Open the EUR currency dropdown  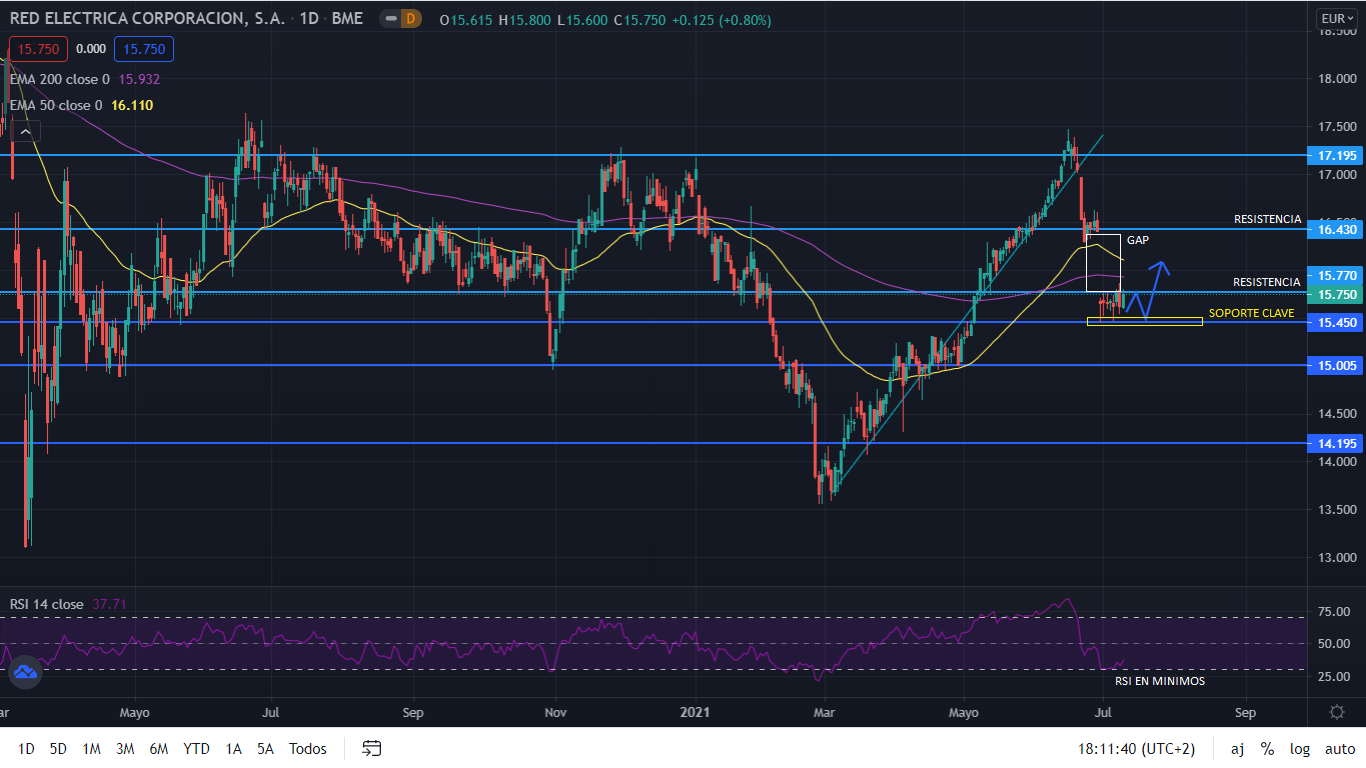pyautogui.click(x=1336, y=18)
